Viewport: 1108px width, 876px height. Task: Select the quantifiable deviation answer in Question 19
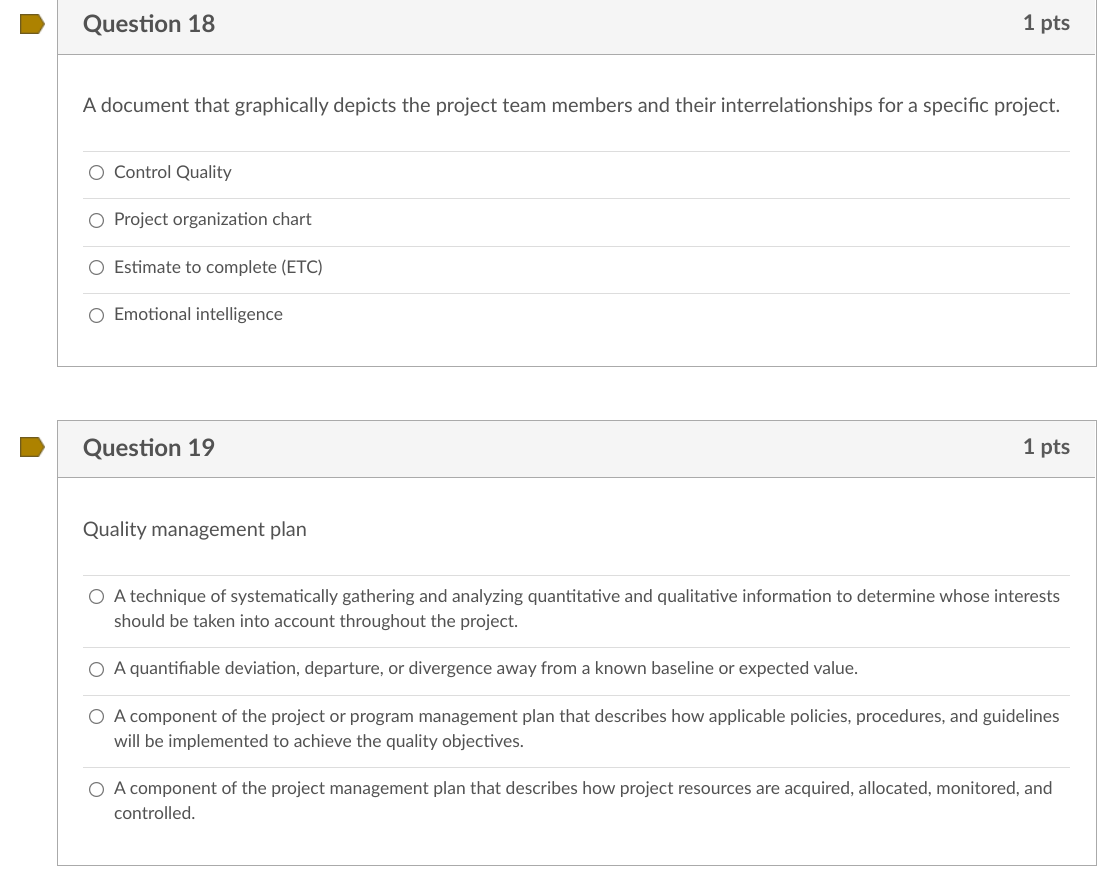pos(96,669)
